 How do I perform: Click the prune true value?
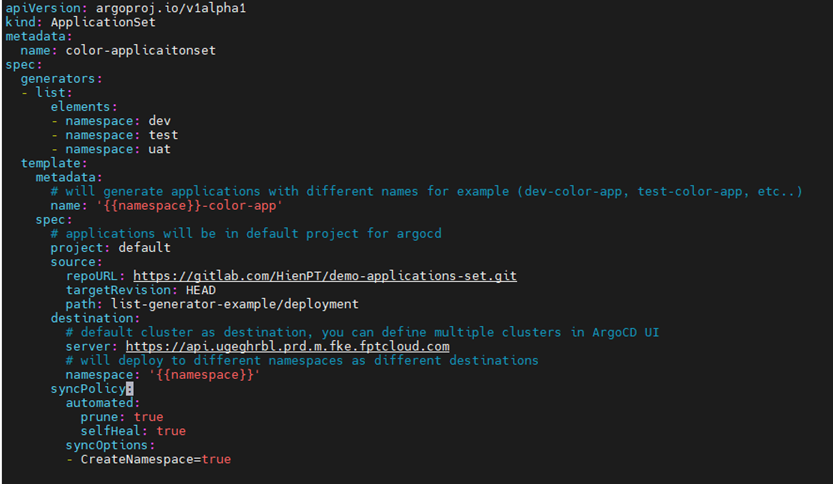click(148, 417)
